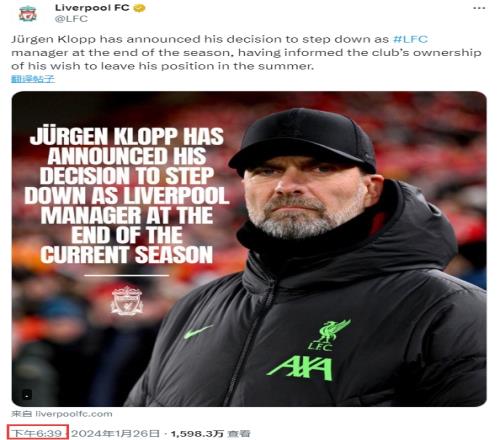Click the 2024年1月26日 post date

tap(115, 433)
